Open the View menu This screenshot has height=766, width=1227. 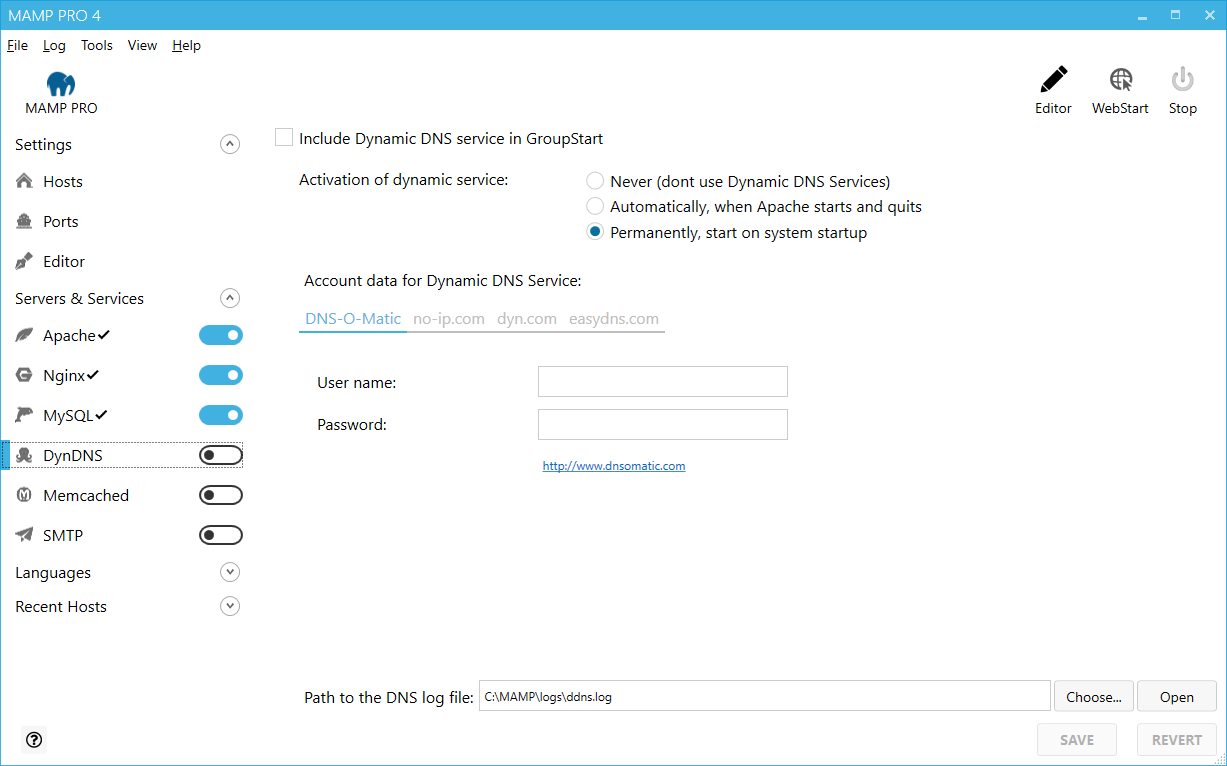click(x=142, y=45)
